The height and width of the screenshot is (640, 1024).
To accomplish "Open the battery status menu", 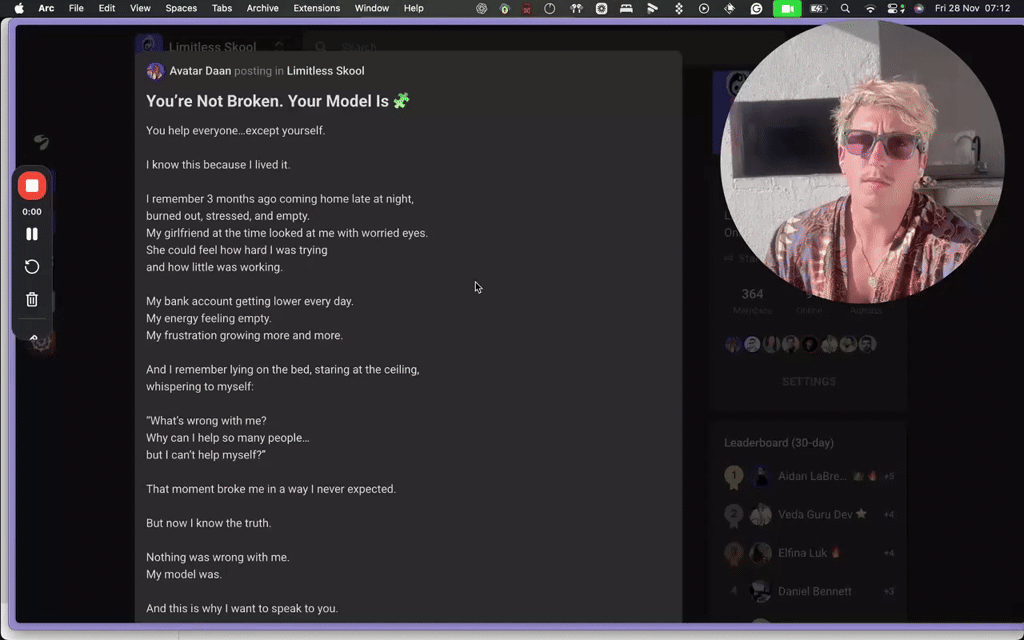I will click(x=818, y=8).
